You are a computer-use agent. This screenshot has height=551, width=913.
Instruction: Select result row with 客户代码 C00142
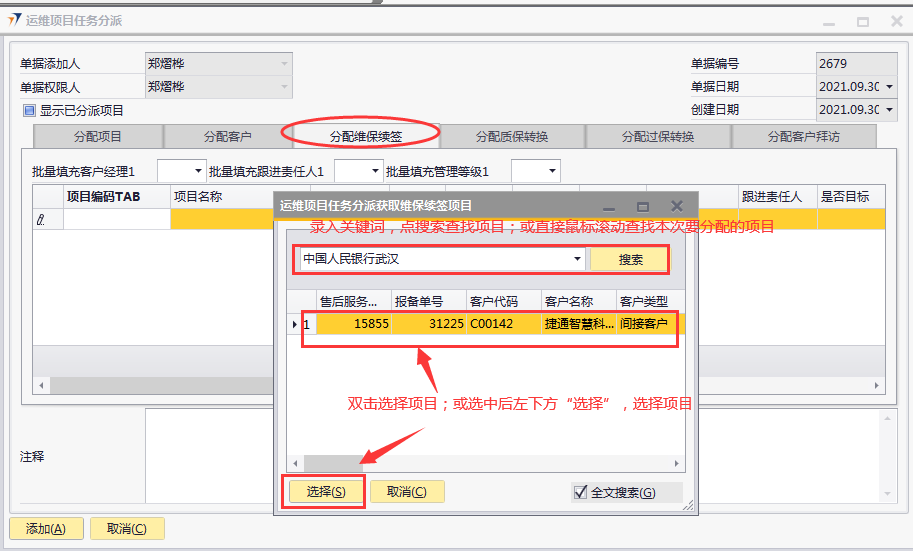tap(490, 324)
